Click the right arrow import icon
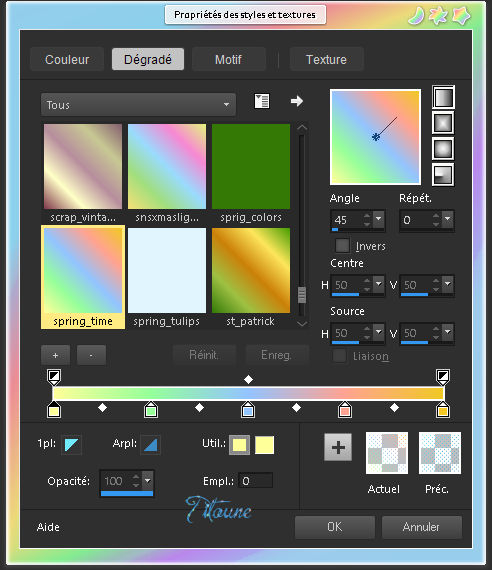This screenshot has width=492, height=570. [297, 101]
